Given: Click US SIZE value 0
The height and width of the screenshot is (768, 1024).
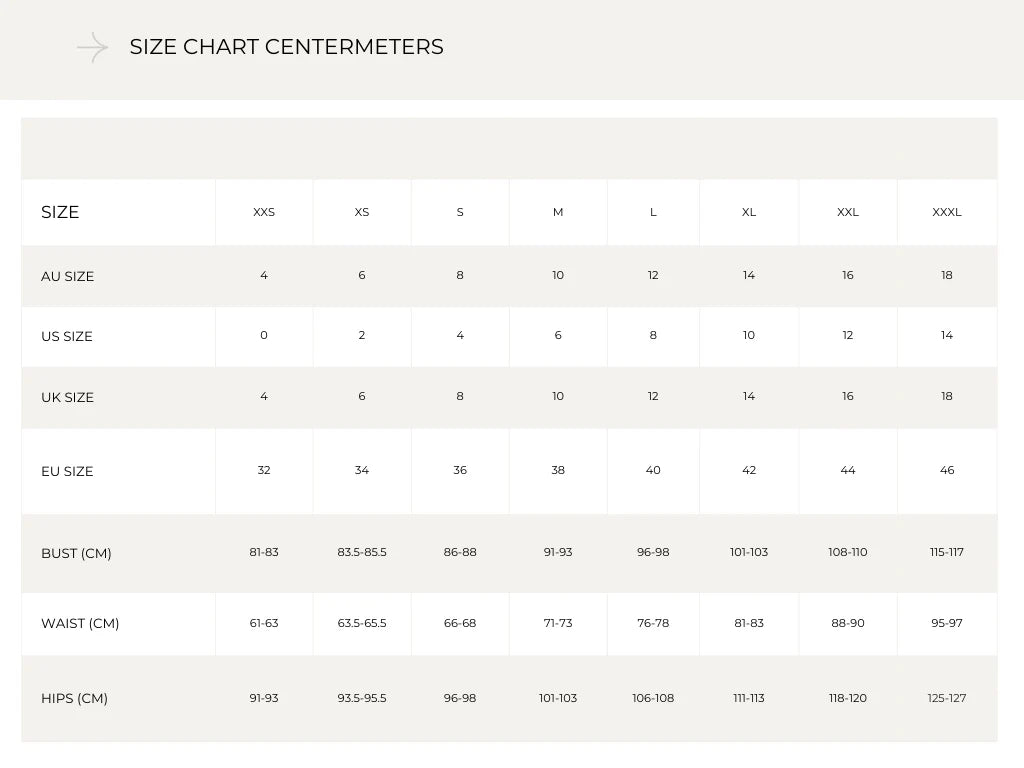Looking at the screenshot, I should (x=264, y=335).
